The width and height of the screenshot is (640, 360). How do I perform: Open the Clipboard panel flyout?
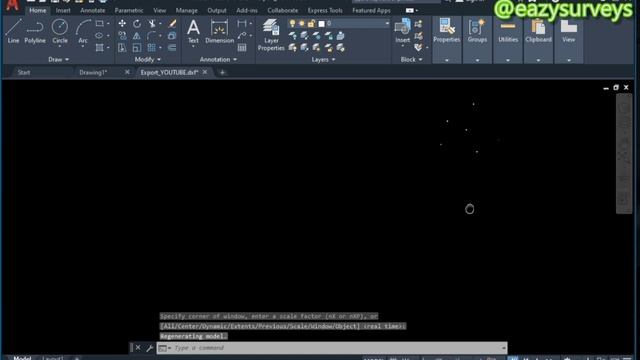click(538, 60)
